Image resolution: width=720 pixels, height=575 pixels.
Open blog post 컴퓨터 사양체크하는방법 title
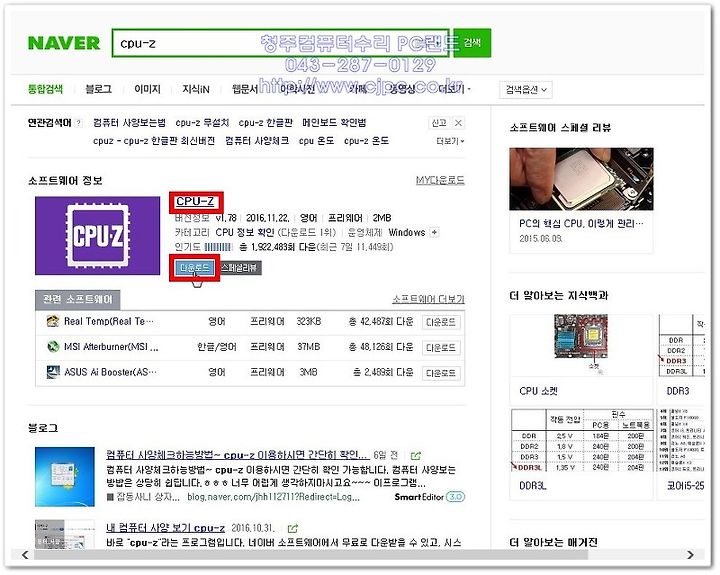(237, 455)
